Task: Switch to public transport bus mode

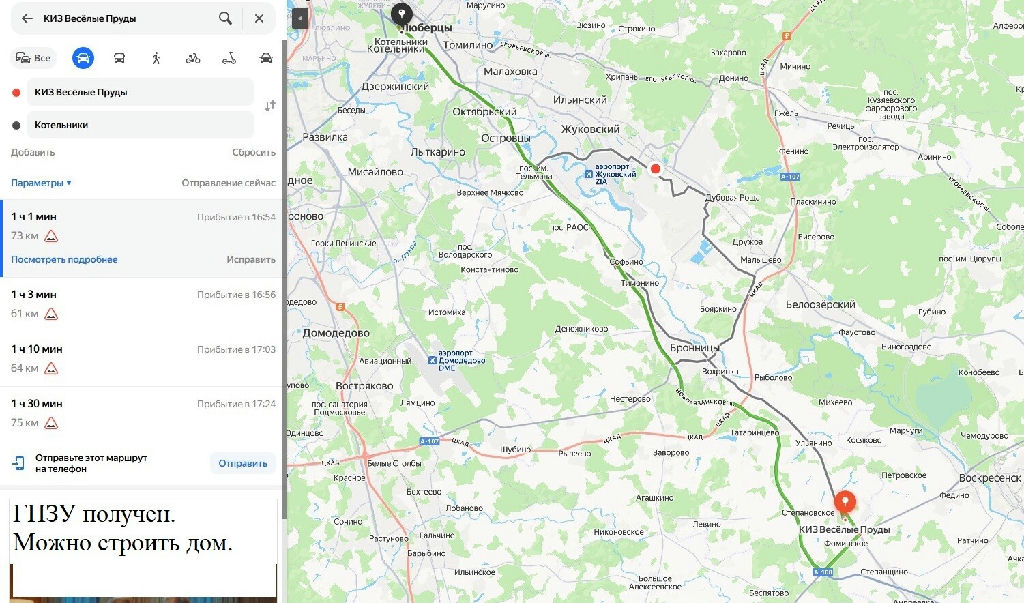Action: pyautogui.click(x=120, y=58)
